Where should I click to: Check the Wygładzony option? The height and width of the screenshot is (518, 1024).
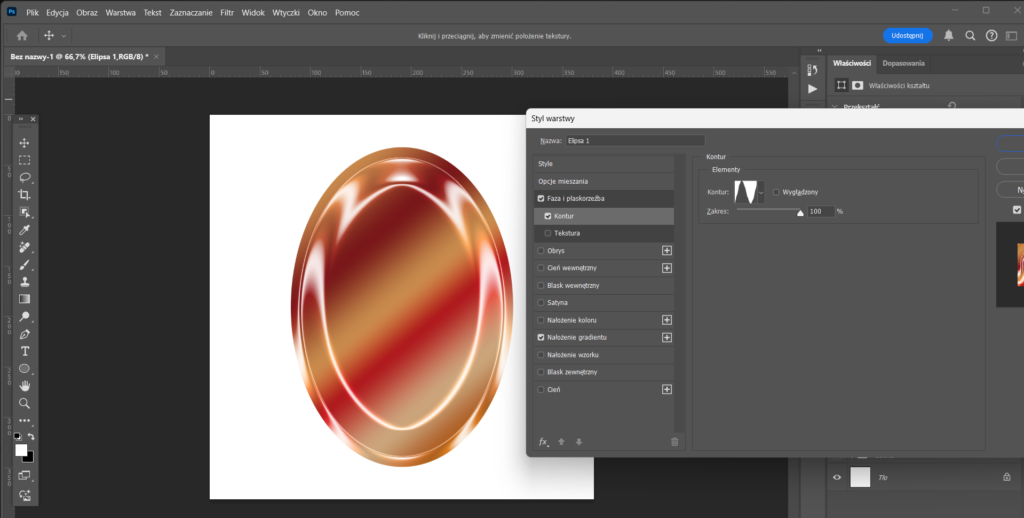[776, 192]
